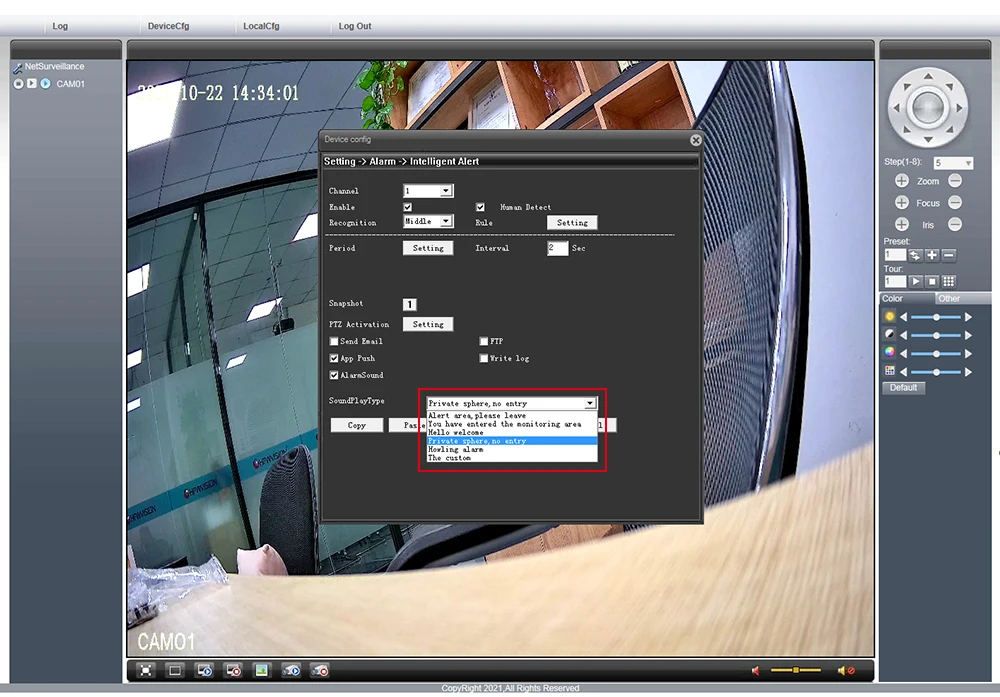Image resolution: width=1000 pixels, height=697 pixels.
Task: Open the Recognition dropdown
Action: click(x=428, y=221)
